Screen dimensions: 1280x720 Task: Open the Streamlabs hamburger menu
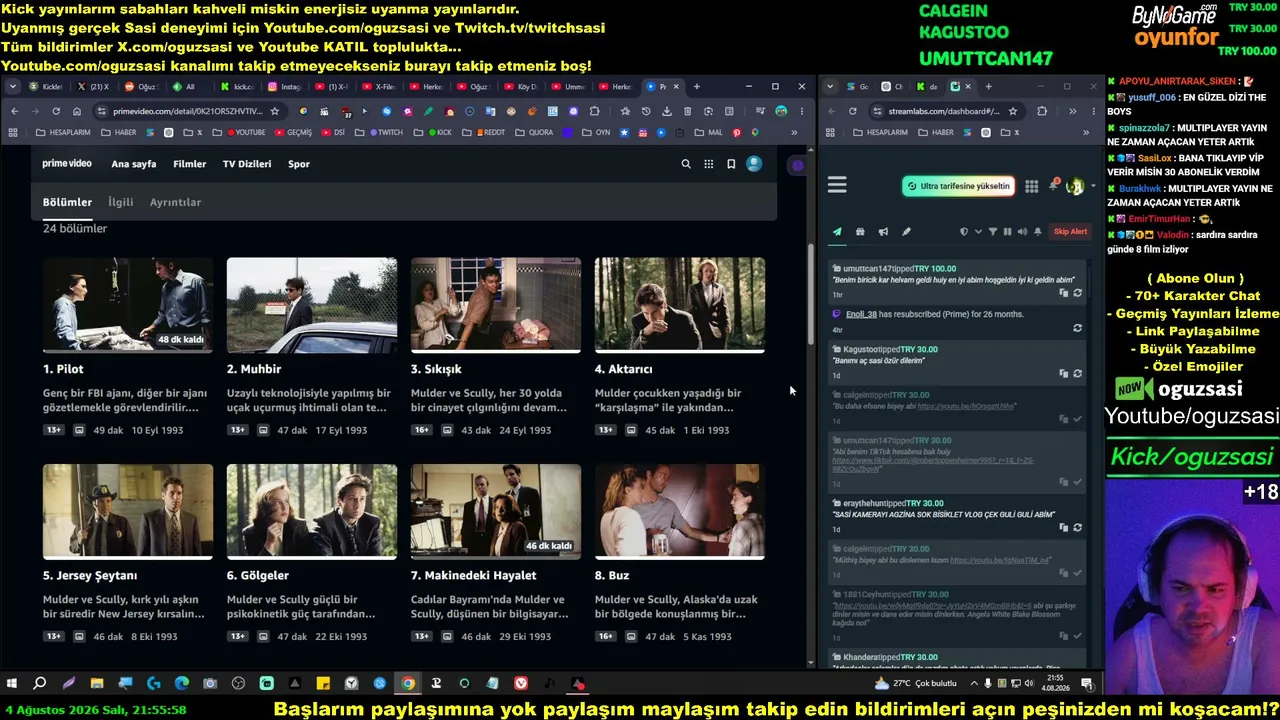[x=837, y=185]
